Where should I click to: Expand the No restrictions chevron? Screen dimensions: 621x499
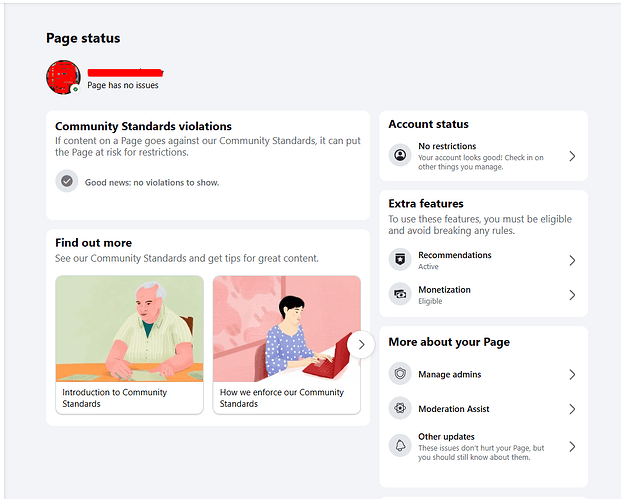coord(572,156)
